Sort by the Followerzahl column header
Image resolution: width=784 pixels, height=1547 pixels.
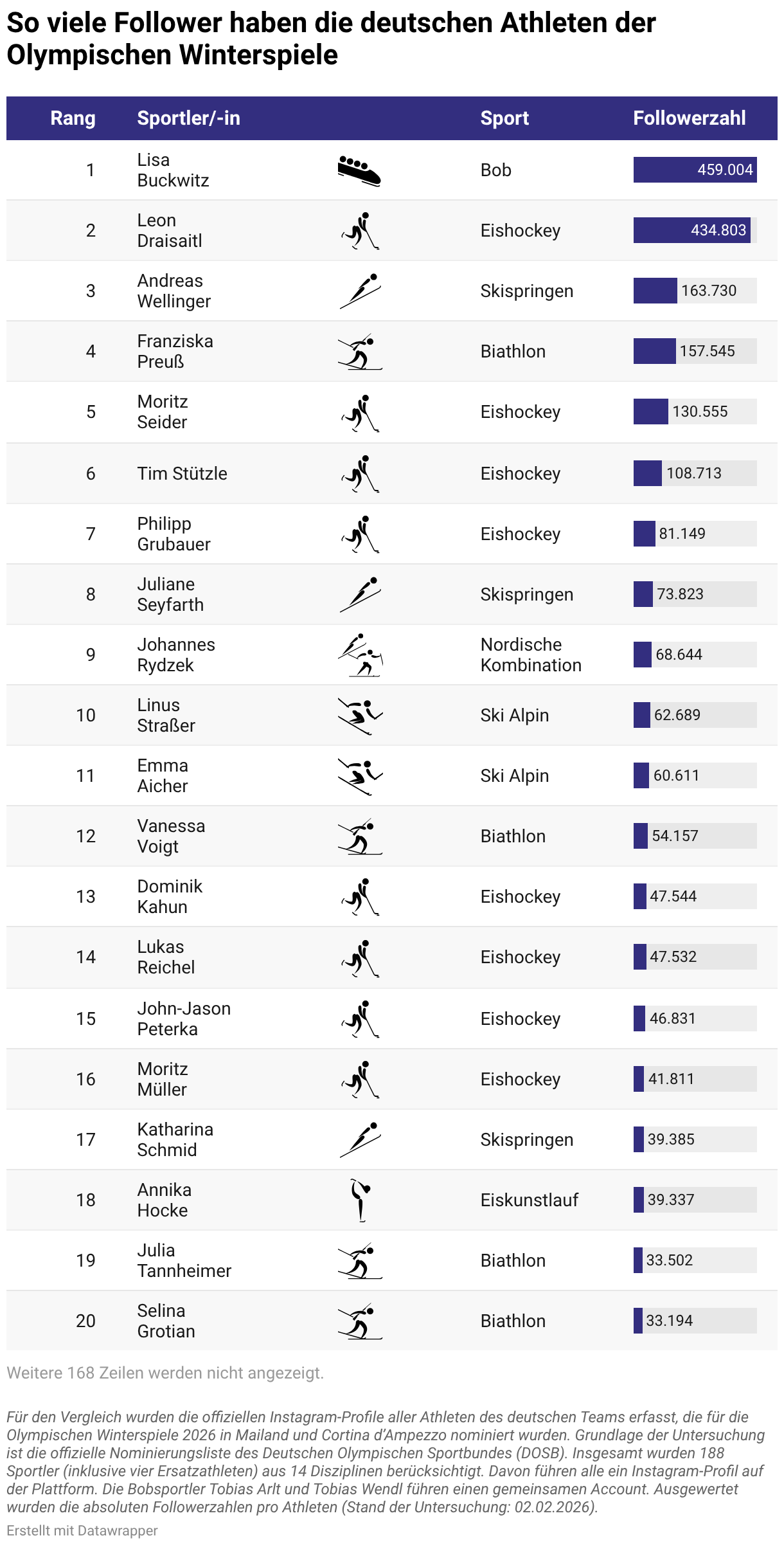tap(689, 118)
